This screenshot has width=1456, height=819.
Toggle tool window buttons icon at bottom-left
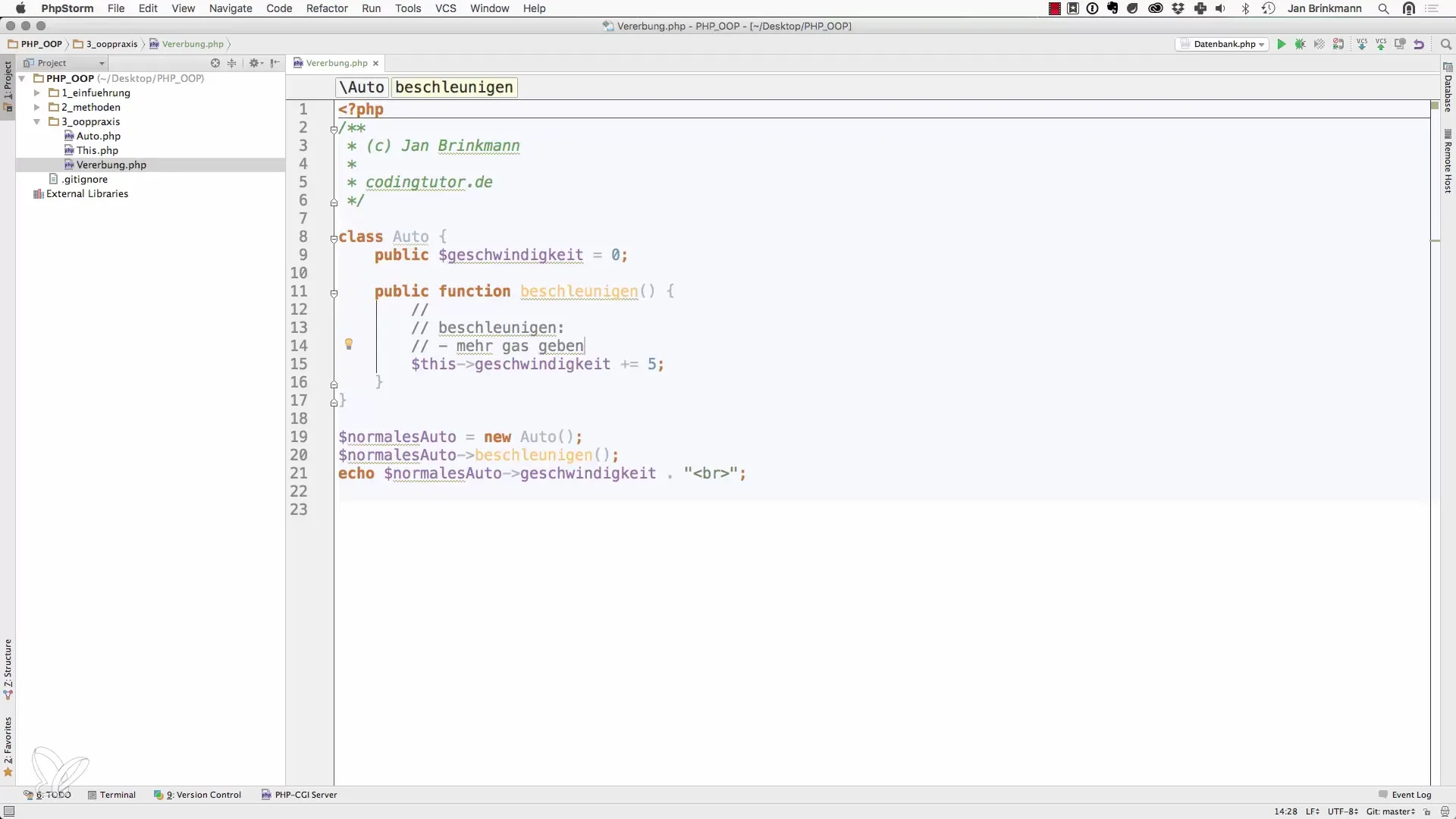tap(8, 811)
